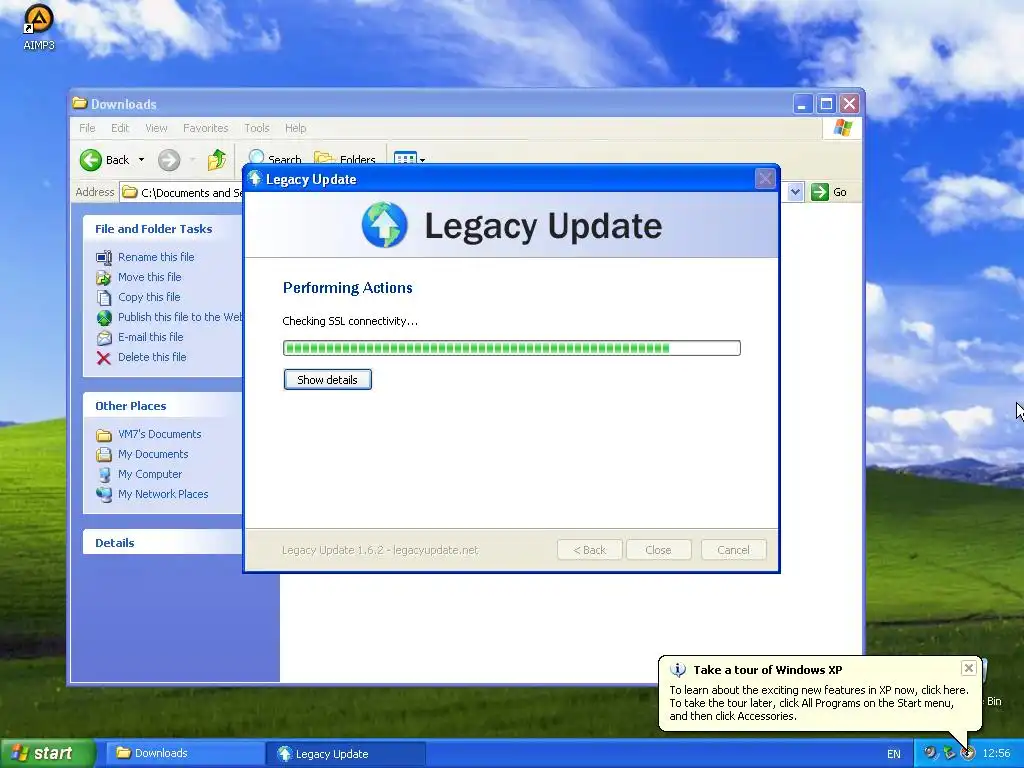Click the Back arrow icon in Downloads

tap(91, 160)
